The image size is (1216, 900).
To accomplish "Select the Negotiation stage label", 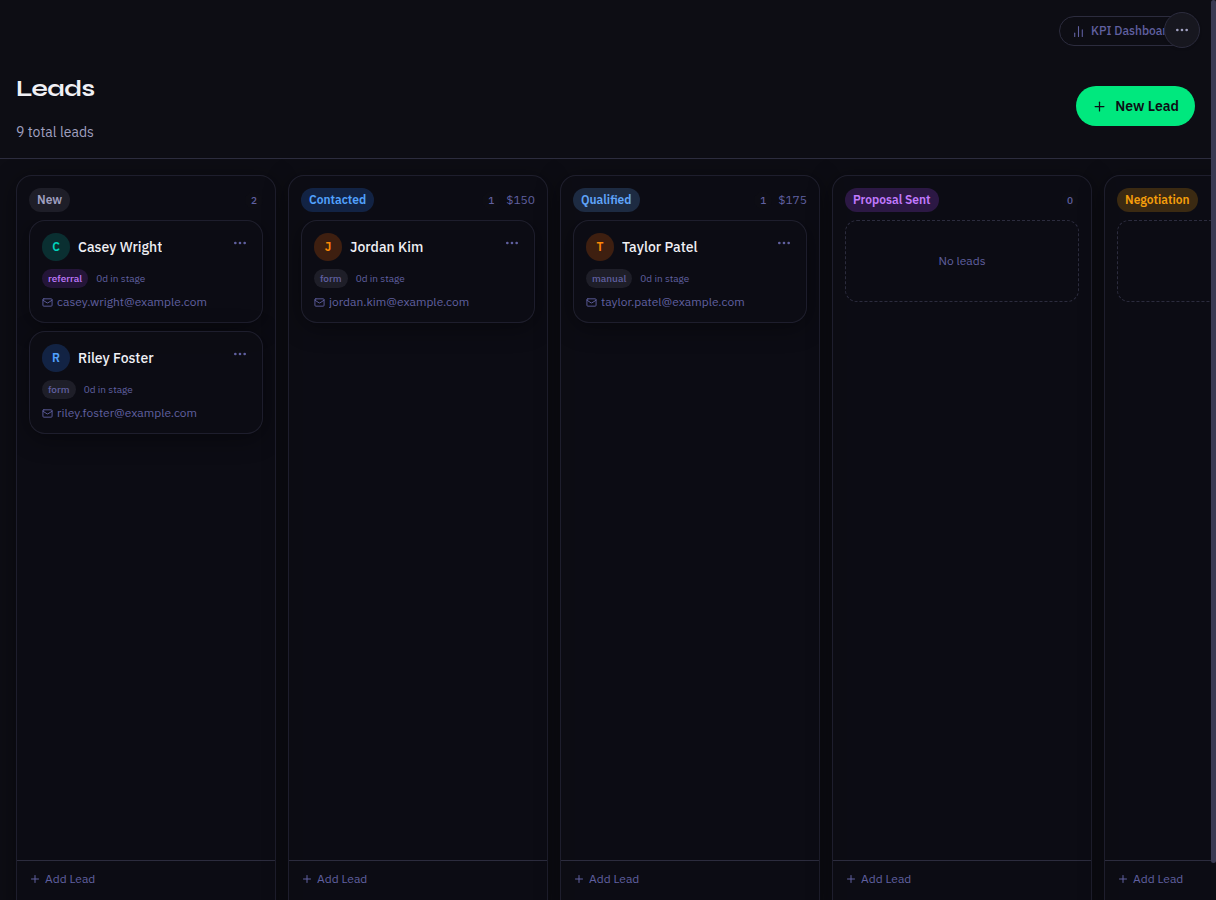I will point(1157,200).
